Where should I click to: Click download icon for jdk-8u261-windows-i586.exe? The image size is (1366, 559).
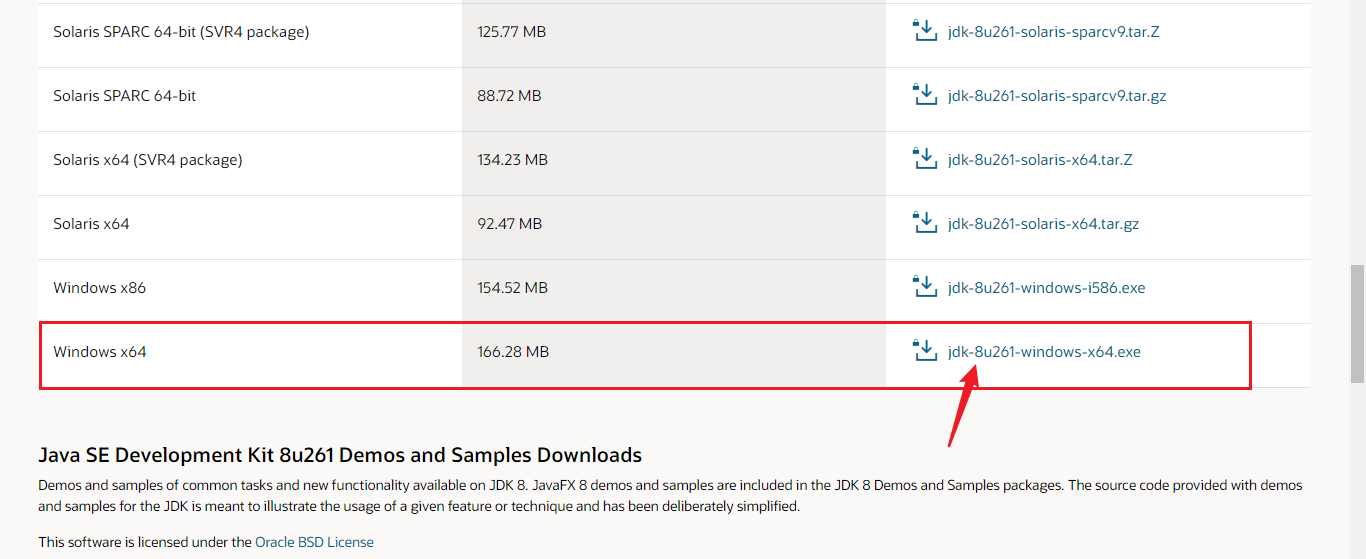pos(925,287)
